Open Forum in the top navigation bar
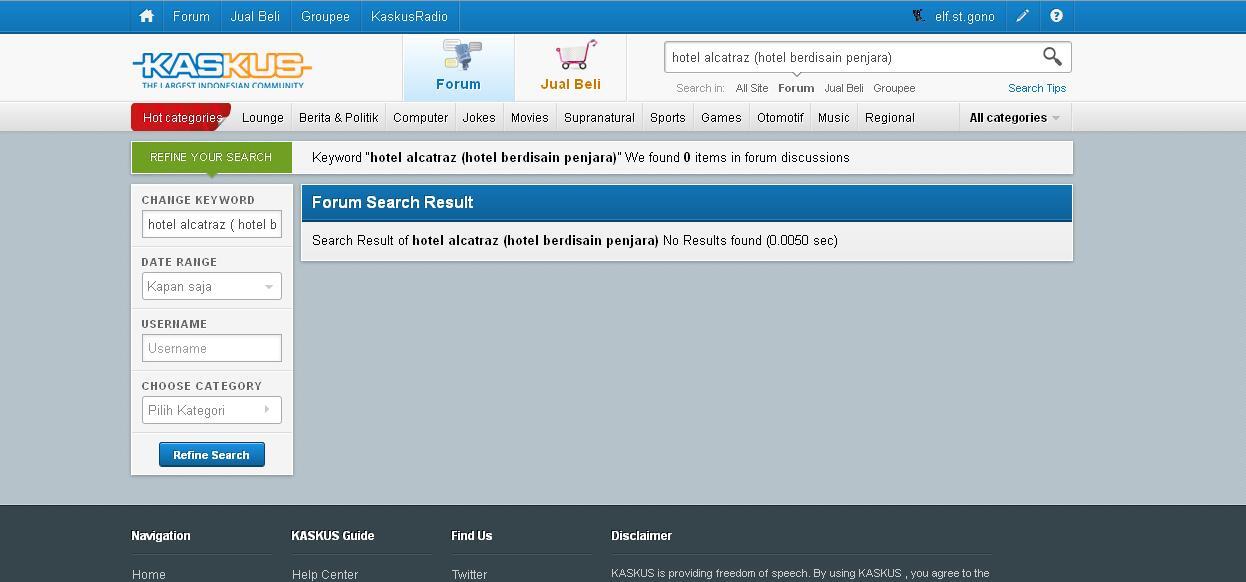 191,16
